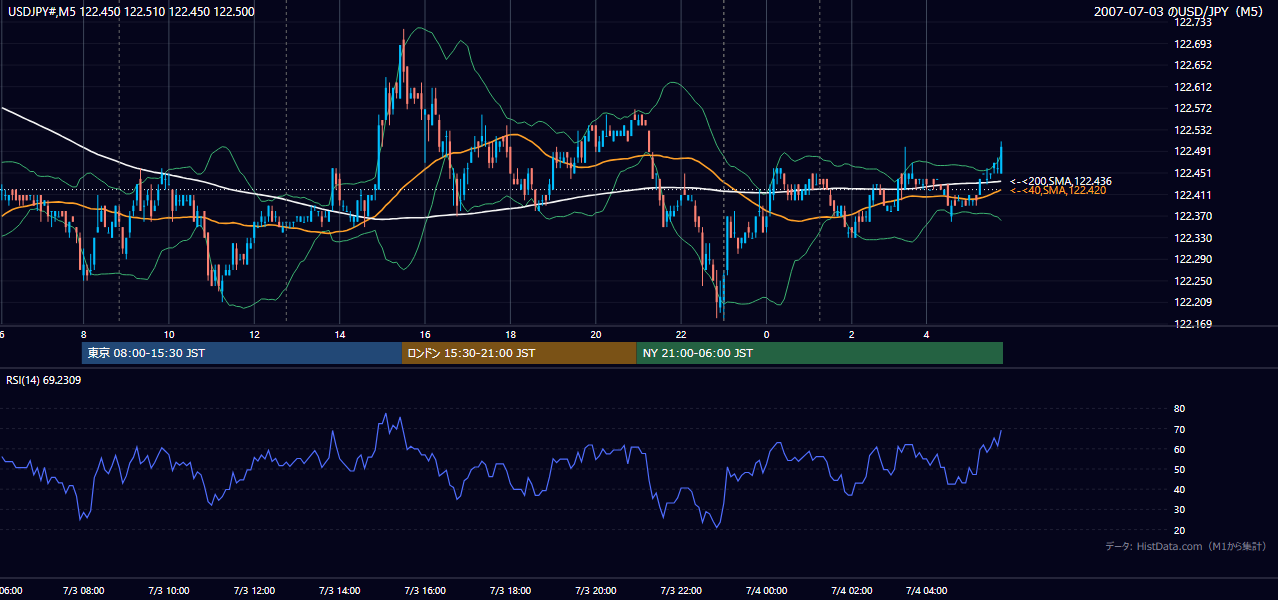Click the 7/3 12:00 time label
Viewport: 1278px width, 600px height.
point(254,591)
